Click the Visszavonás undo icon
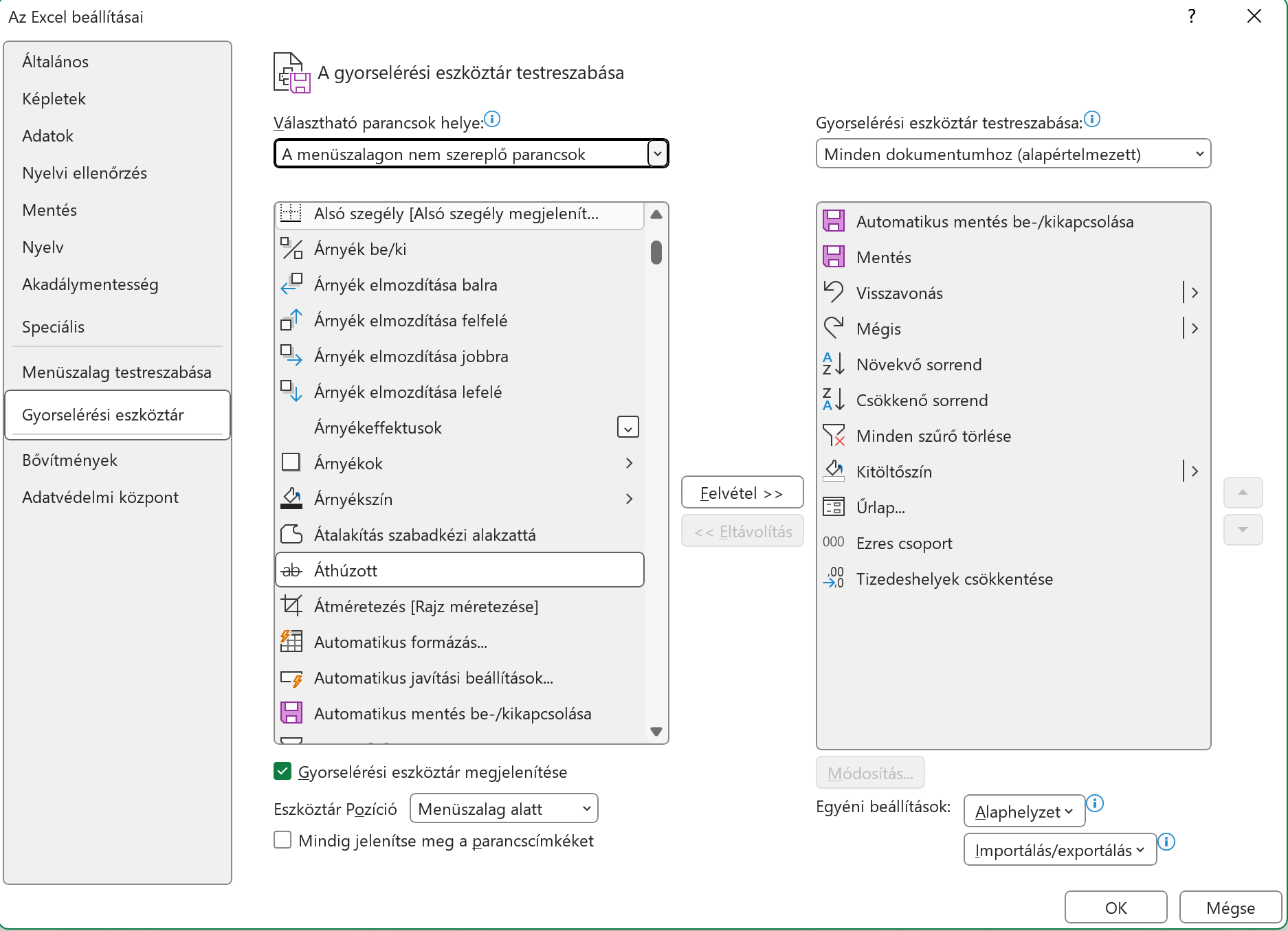 click(x=833, y=293)
